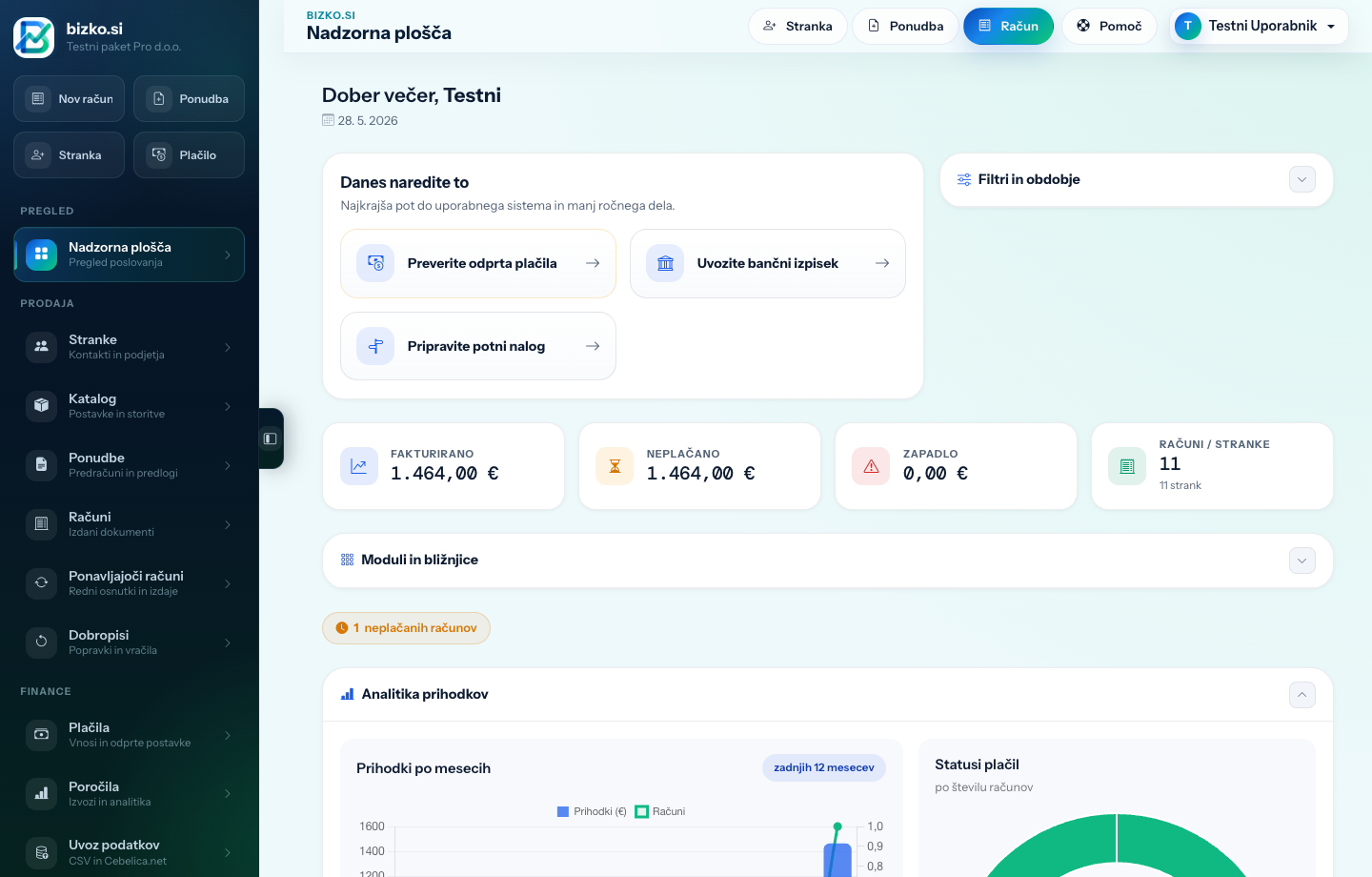Click the sidebar Ponudba quick button
Viewport: 1372px width, 877px height.
coord(189,98)
